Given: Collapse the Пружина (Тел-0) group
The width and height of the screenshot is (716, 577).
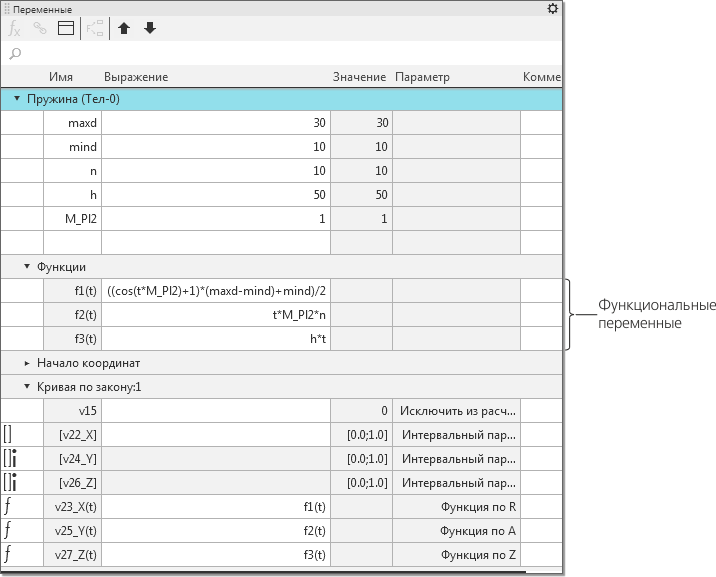Looking at the screenshot, I should point(17,99).
